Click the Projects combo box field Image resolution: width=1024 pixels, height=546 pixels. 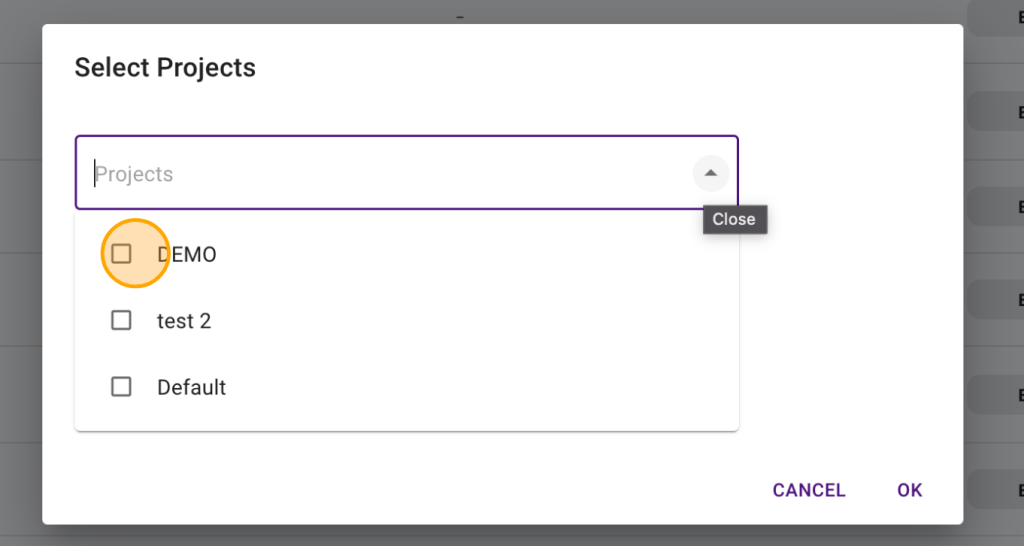(x=380, y=173)
